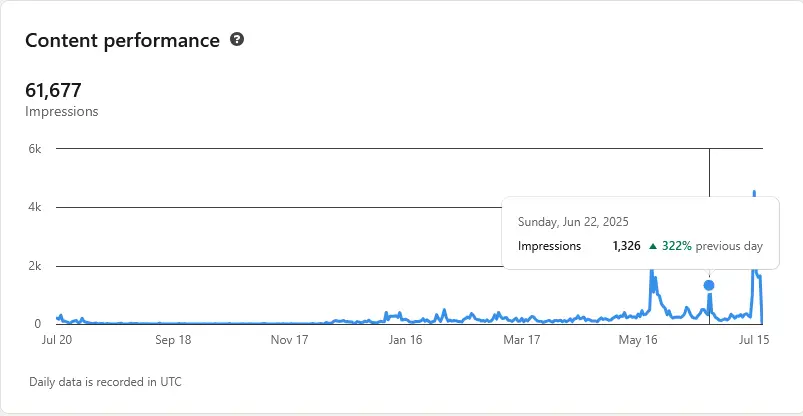The width and height of the screenshot is (803, 416).
Task: Click the 322% previous day text
Action: pos(710,245)
